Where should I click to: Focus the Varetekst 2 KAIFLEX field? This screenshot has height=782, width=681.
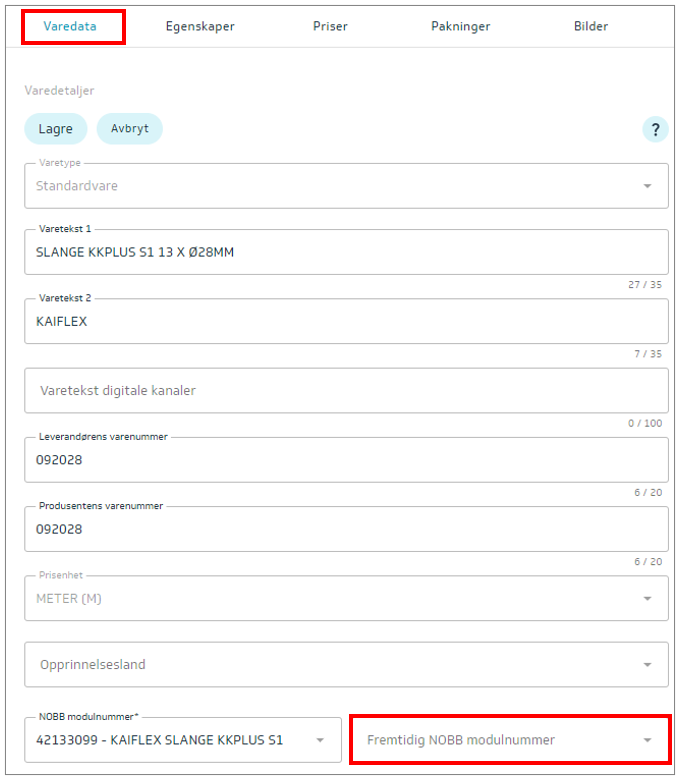[346, 321]
